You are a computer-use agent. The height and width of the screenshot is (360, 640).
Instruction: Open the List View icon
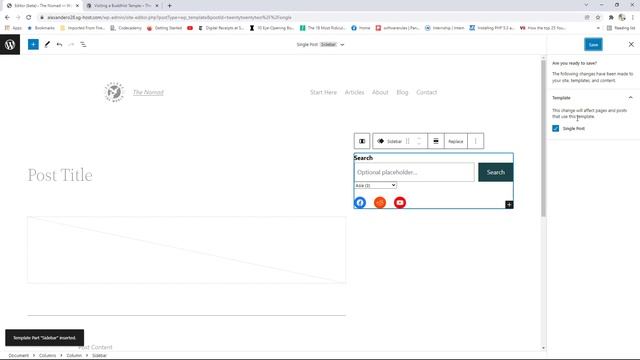[x=83, y=44]
